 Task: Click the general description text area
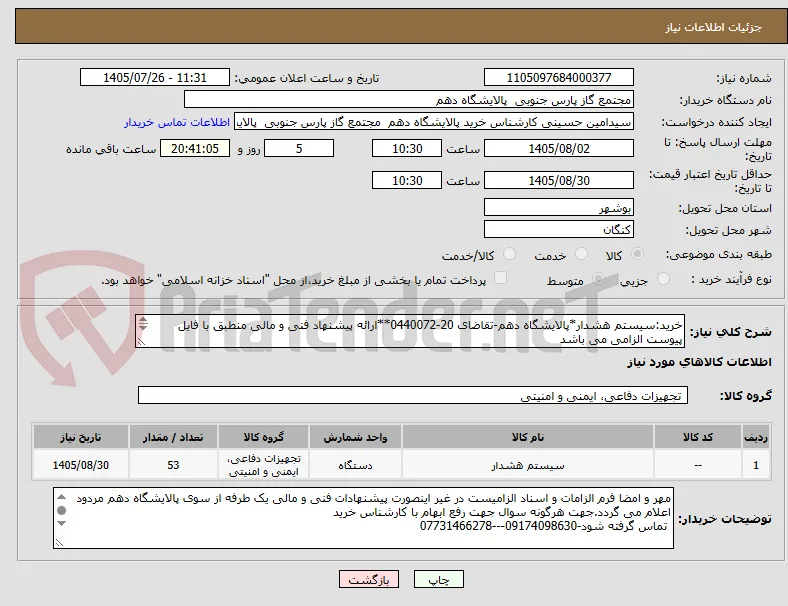(x=410, y=332)
